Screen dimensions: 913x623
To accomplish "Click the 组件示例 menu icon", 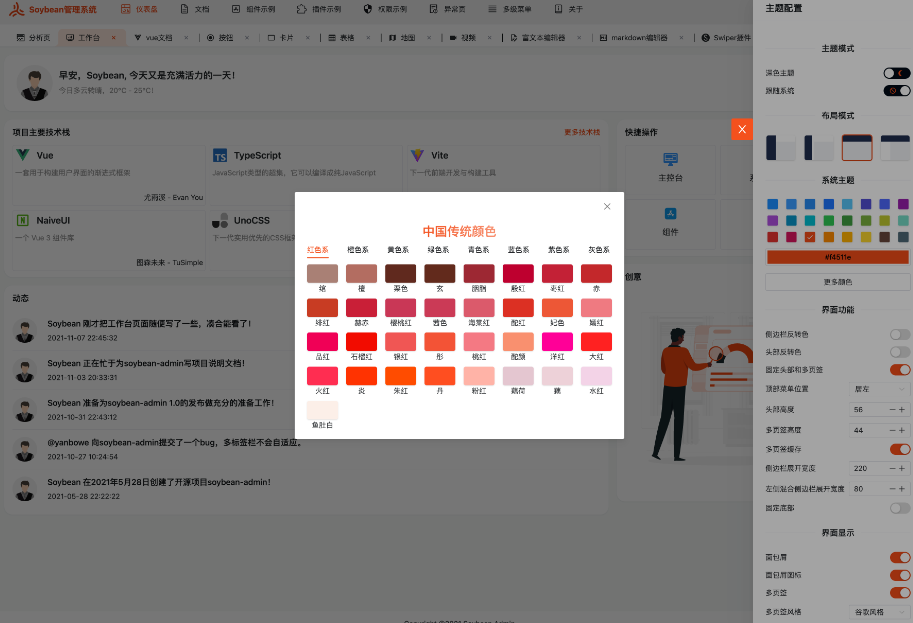I will point(236,9).
